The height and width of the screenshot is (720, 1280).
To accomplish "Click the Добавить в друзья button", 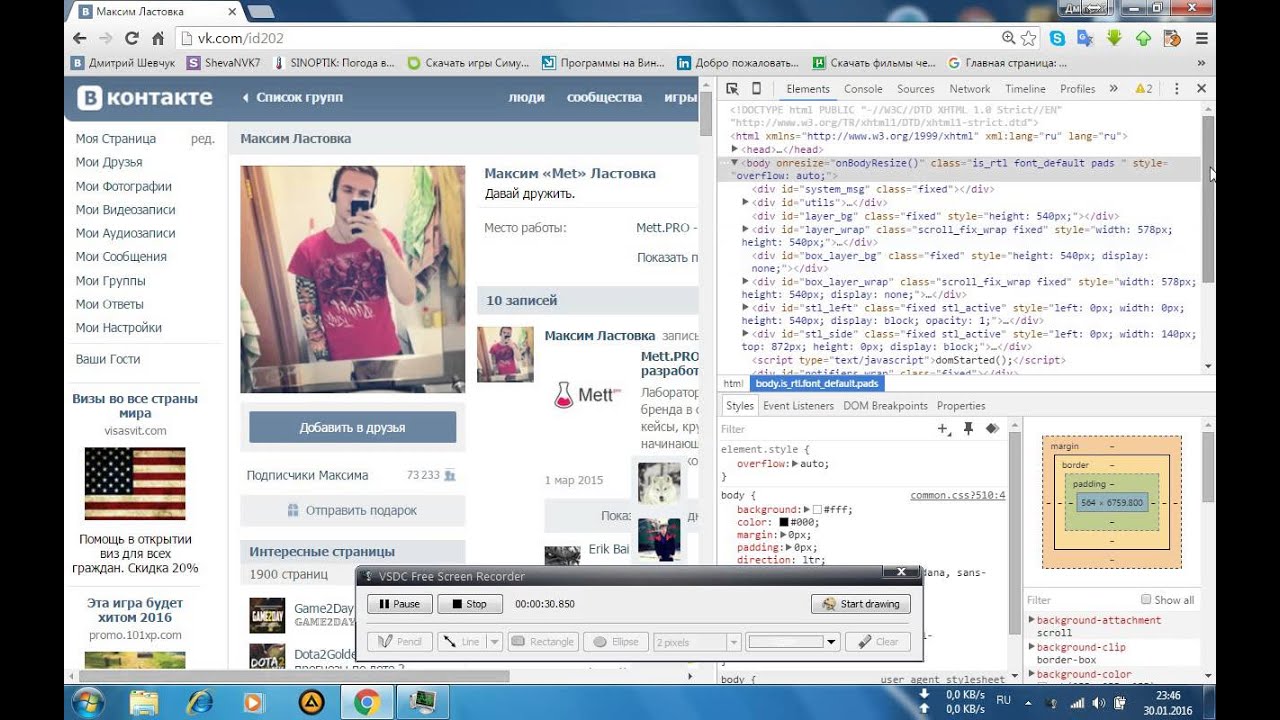I will (352, 427).
